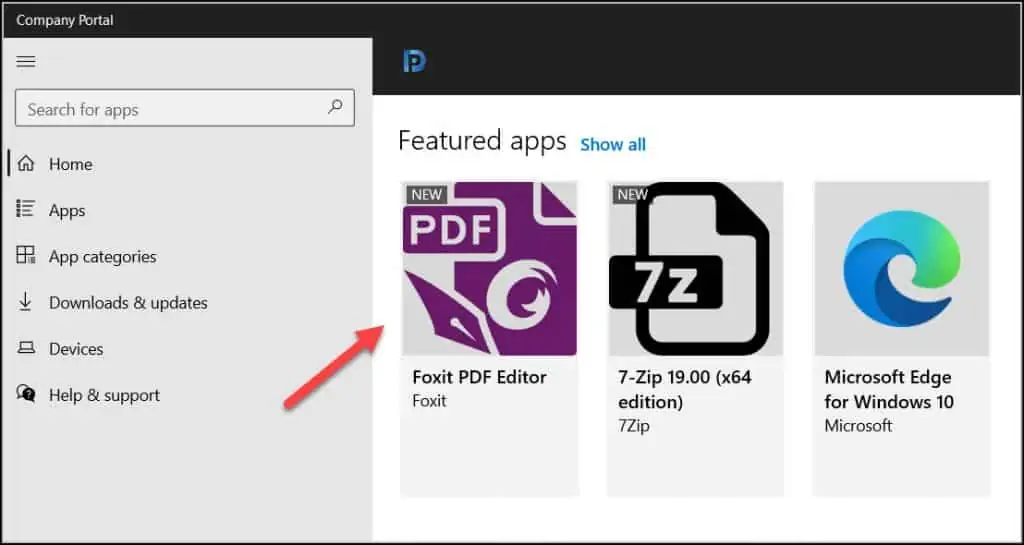Viewport: 1024px width, 545px height.
Task: Open App categories in sidebar
Action: [x=103, y=257]
